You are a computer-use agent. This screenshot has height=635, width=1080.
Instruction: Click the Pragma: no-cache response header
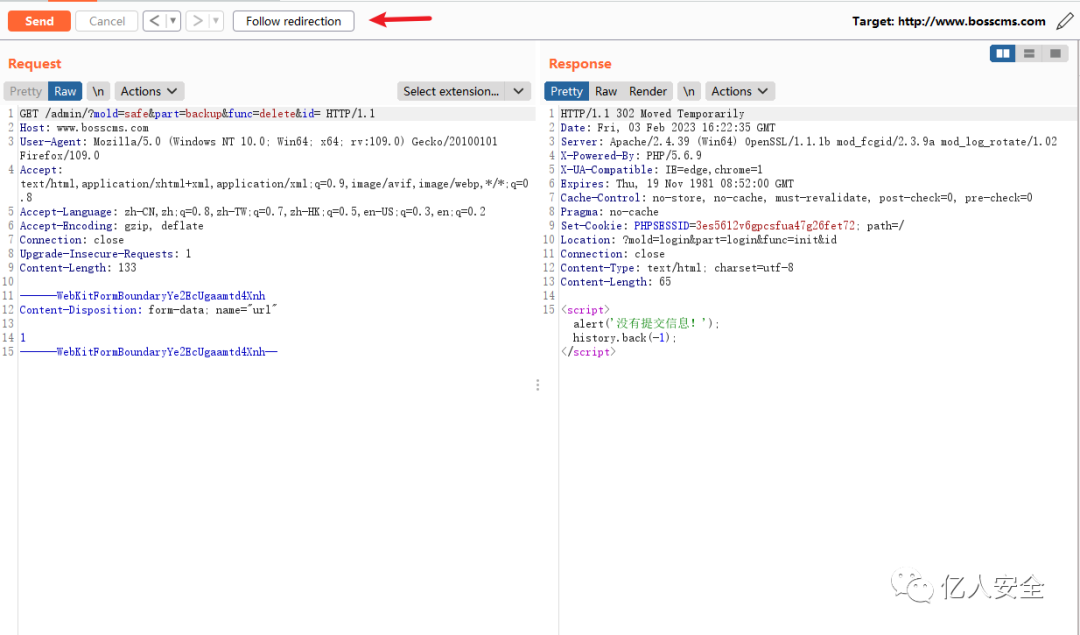click(x=610, y=212)
